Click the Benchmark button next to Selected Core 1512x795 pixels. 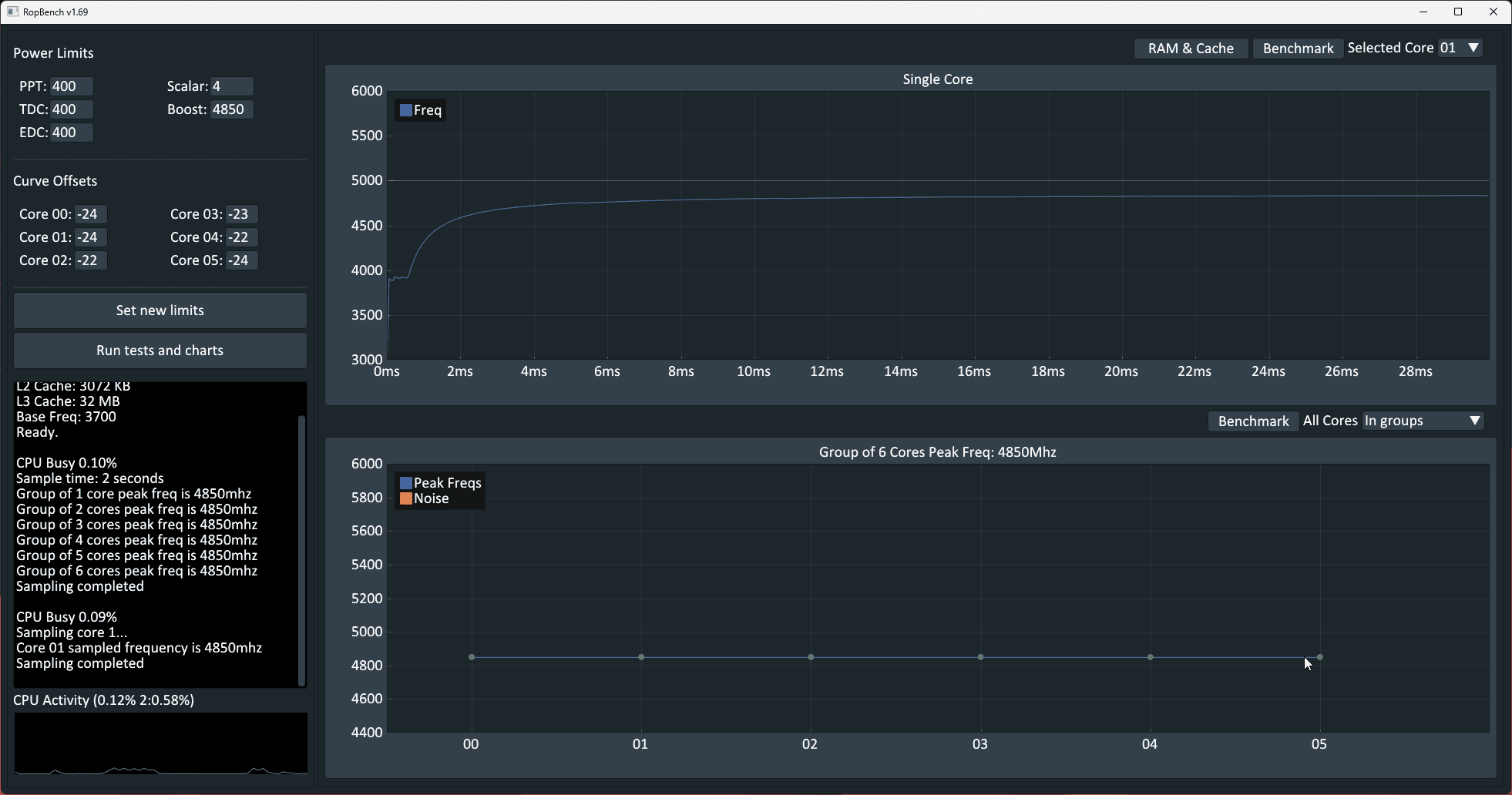(x=1298, y=49)
